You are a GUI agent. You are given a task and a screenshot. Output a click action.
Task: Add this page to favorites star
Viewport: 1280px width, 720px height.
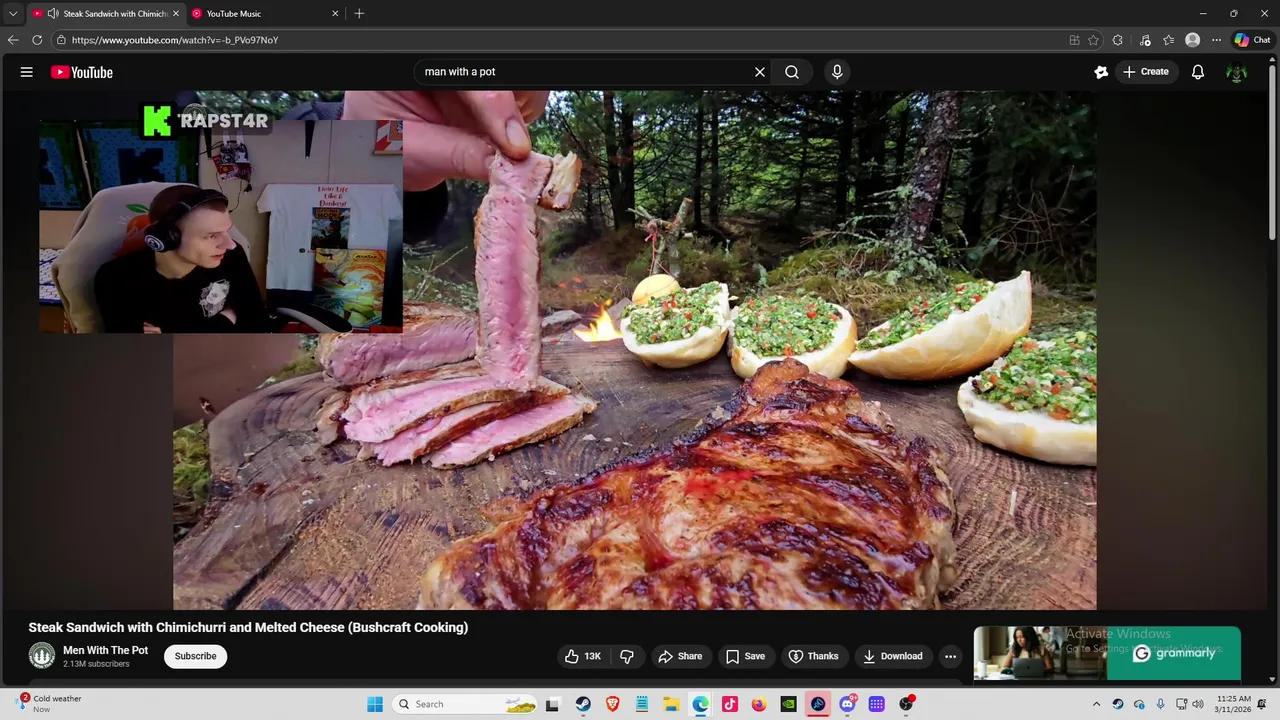[x=1093, y=40]
